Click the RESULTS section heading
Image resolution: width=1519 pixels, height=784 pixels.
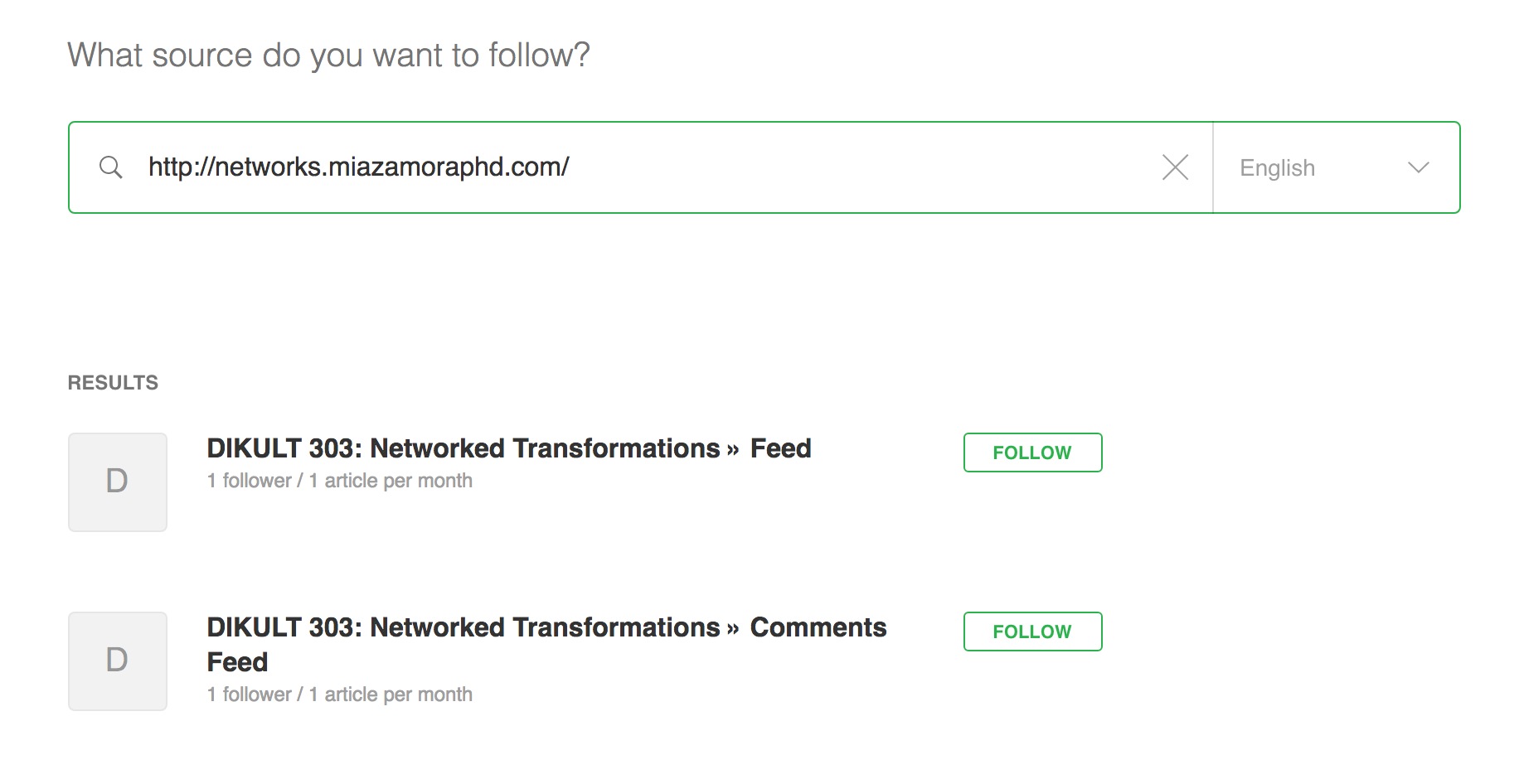(x=113, y=383)
